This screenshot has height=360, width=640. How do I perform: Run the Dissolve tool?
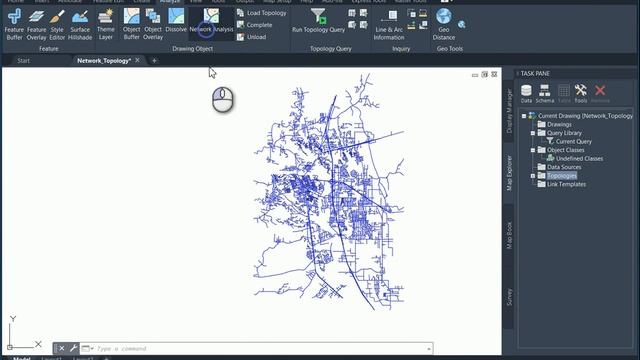tap(176, 20)
